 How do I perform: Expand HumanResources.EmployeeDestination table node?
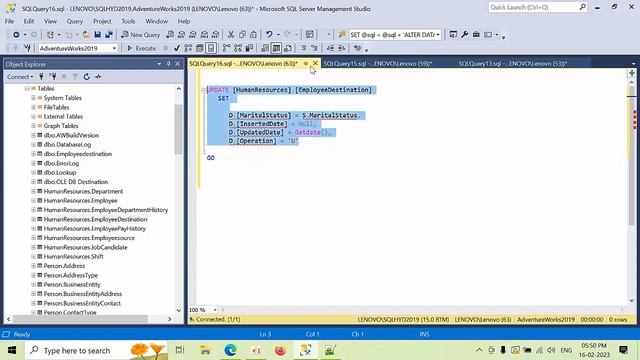tap(33, 219)
